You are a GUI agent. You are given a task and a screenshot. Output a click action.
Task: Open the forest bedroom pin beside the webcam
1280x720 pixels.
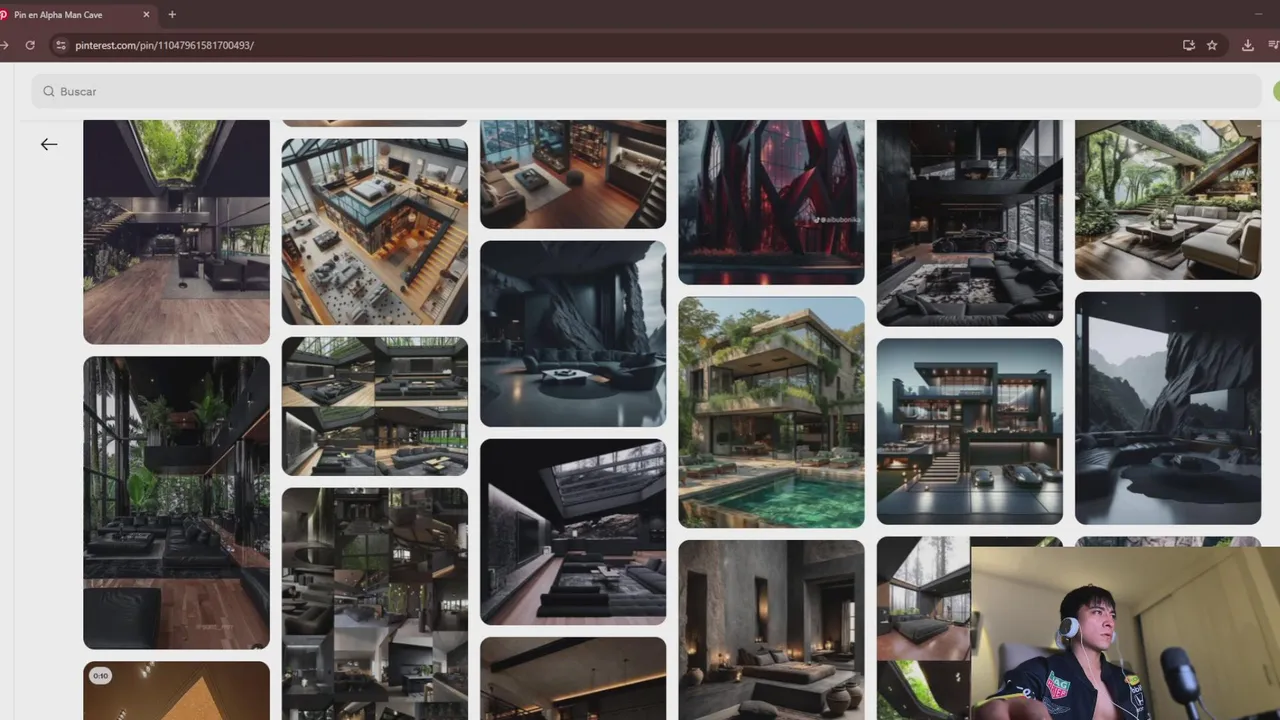(923, 628)
